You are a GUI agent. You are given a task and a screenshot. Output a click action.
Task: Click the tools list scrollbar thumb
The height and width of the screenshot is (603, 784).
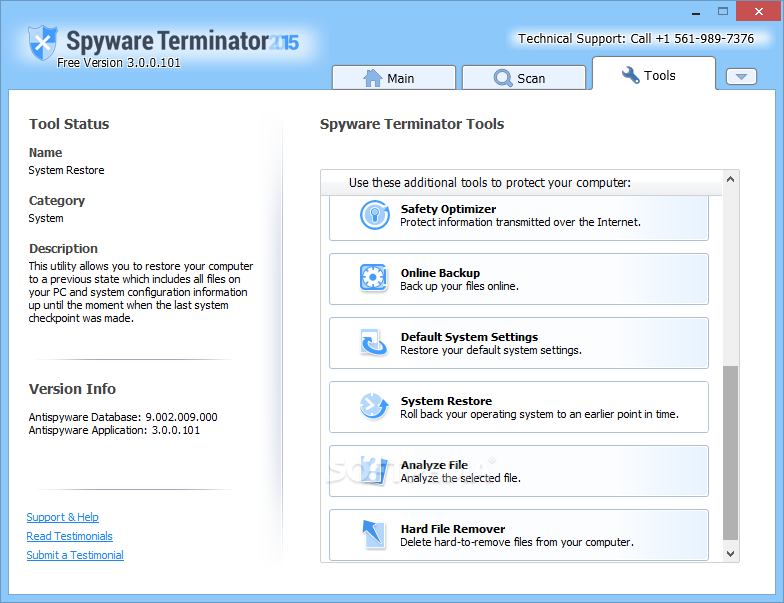730,453
